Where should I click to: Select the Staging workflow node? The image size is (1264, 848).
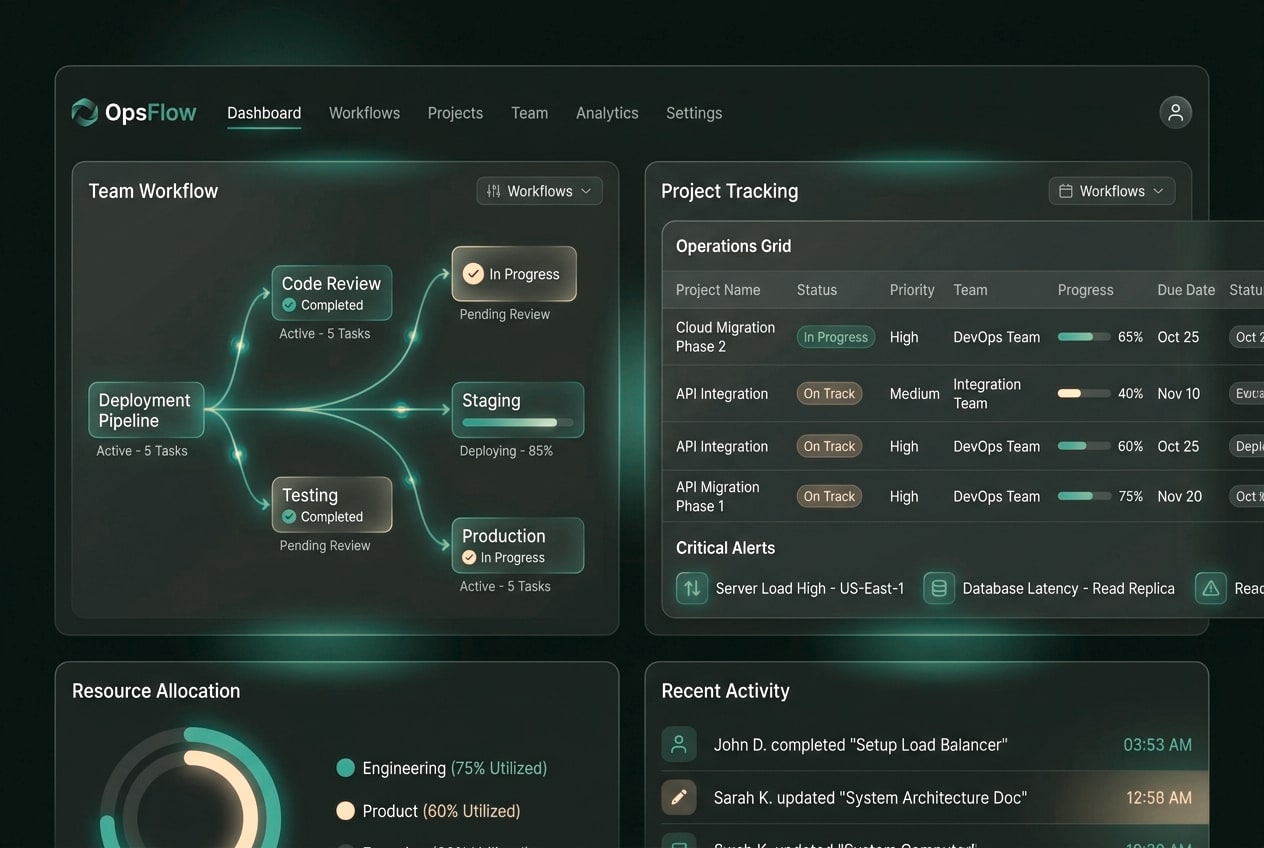coord(517,409)
